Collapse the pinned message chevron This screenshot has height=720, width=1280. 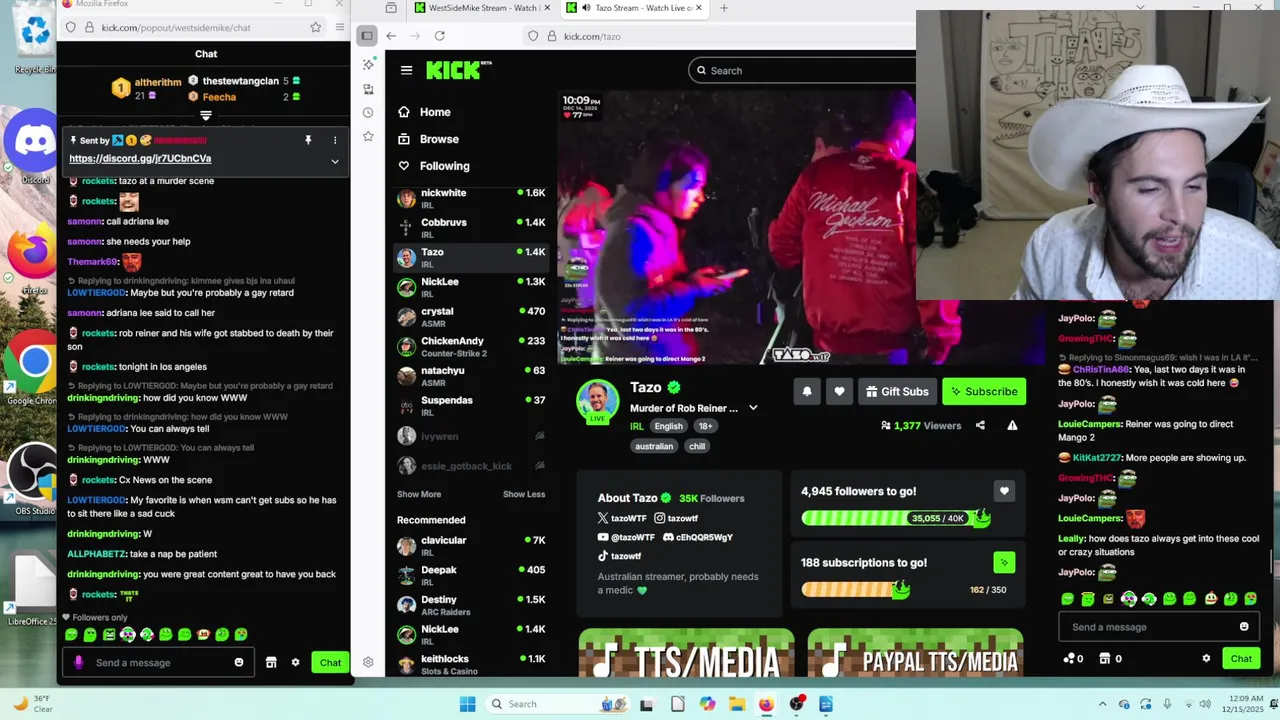(335, 161)
